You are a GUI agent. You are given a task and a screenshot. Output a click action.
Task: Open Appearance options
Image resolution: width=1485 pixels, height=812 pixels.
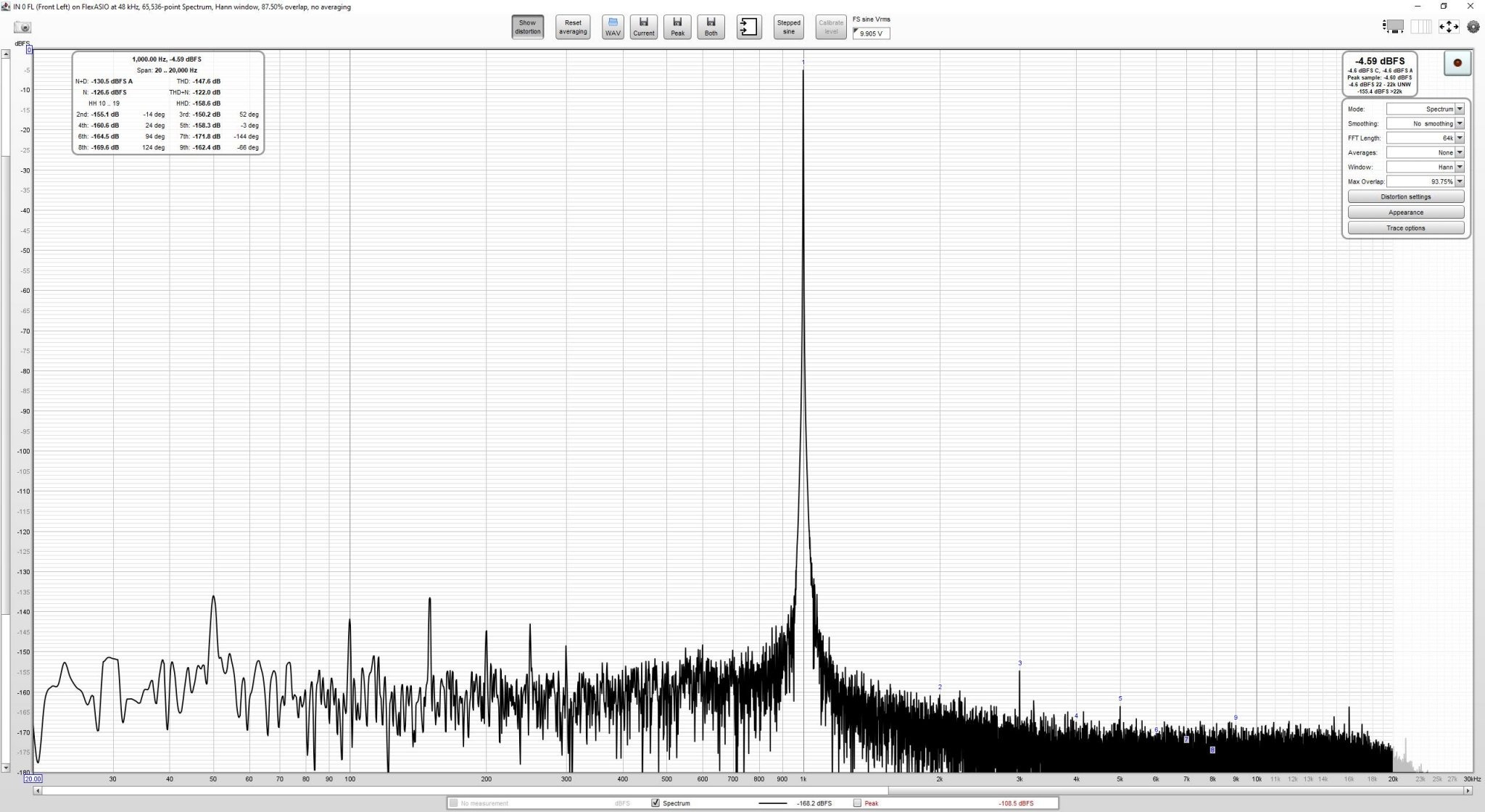(x=1405, y=212)
